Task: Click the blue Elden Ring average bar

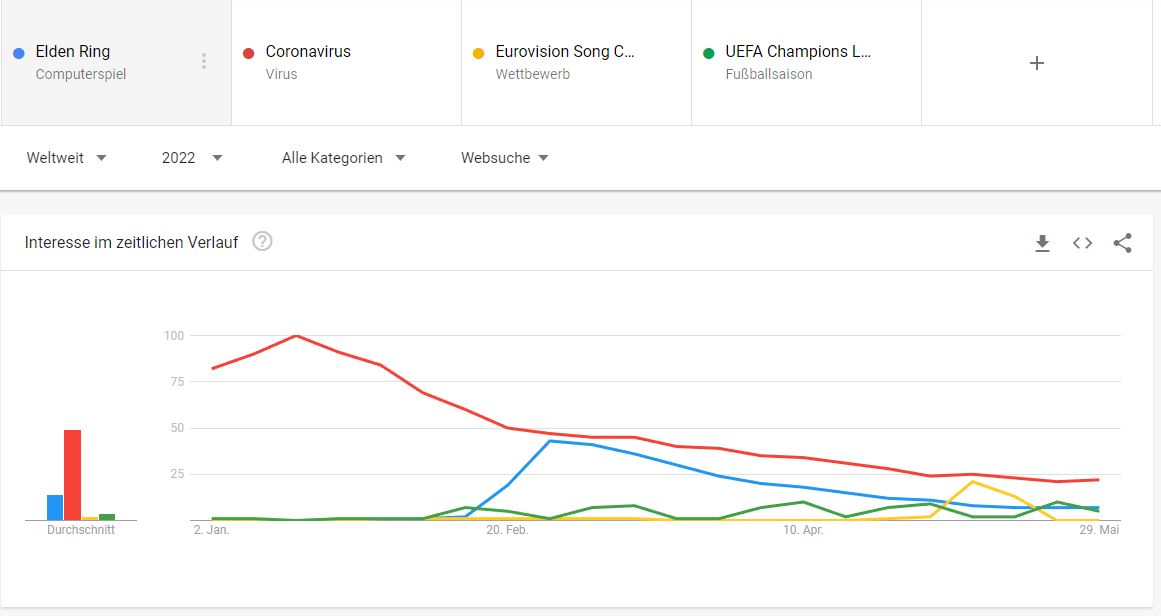Action: coord(56,507)
